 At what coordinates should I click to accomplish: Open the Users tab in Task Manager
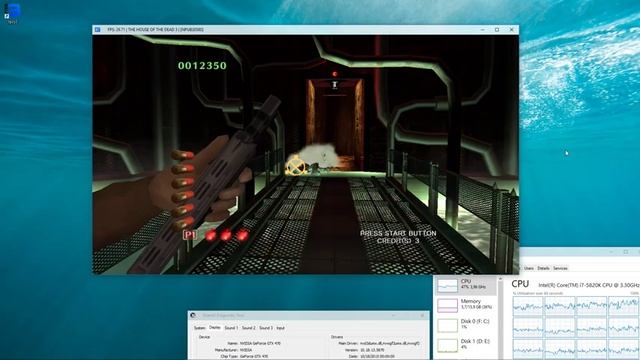pyautogui.click(x=529, y=268)
